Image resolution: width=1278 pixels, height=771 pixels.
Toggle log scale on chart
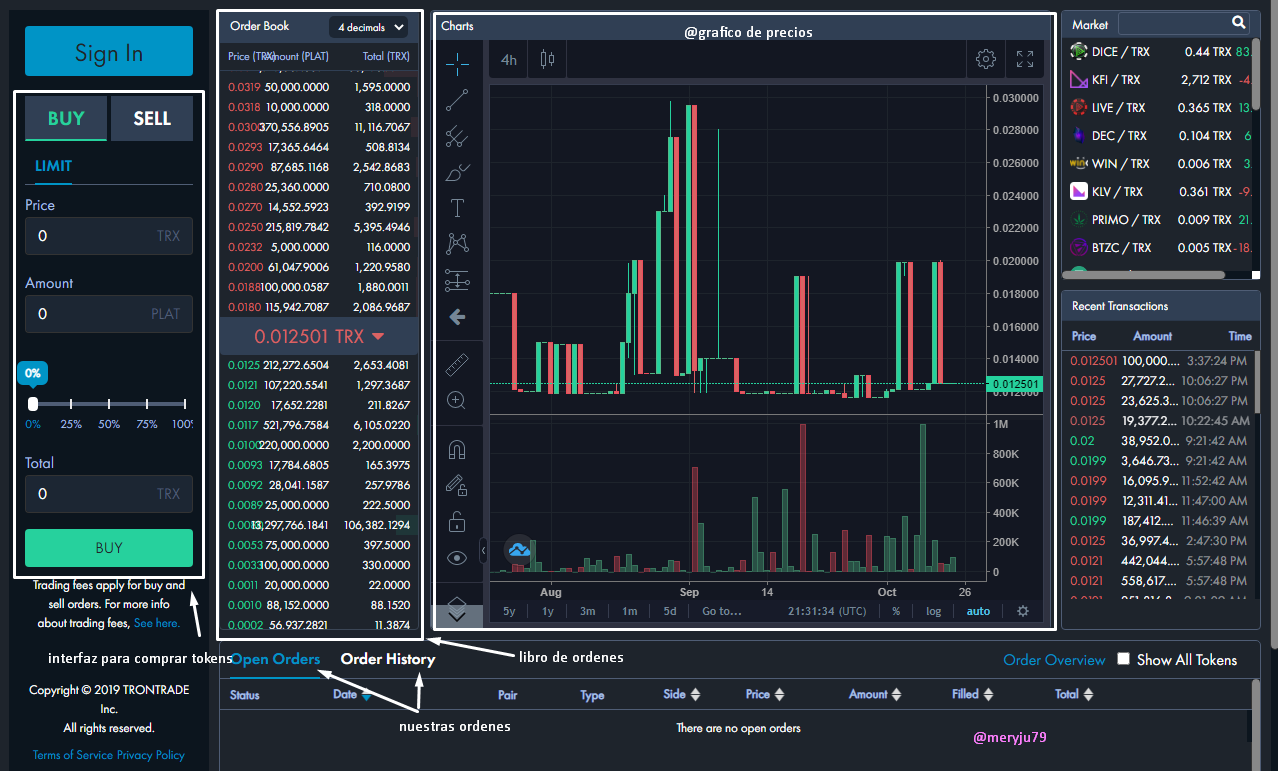[934, 611]
